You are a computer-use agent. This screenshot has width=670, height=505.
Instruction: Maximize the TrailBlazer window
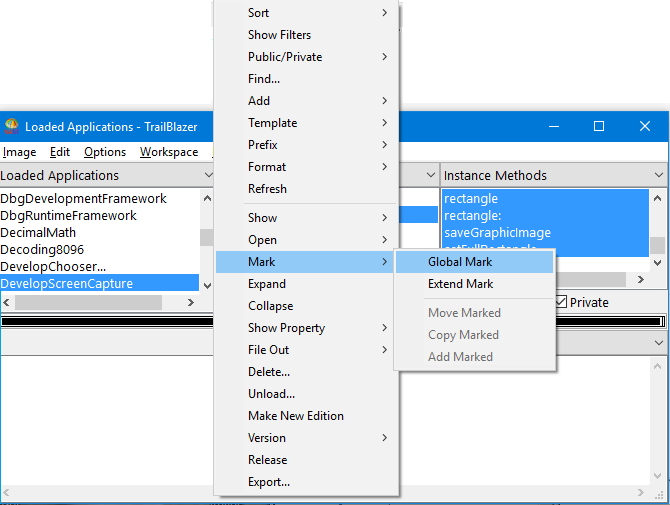(x=599, y=126)
